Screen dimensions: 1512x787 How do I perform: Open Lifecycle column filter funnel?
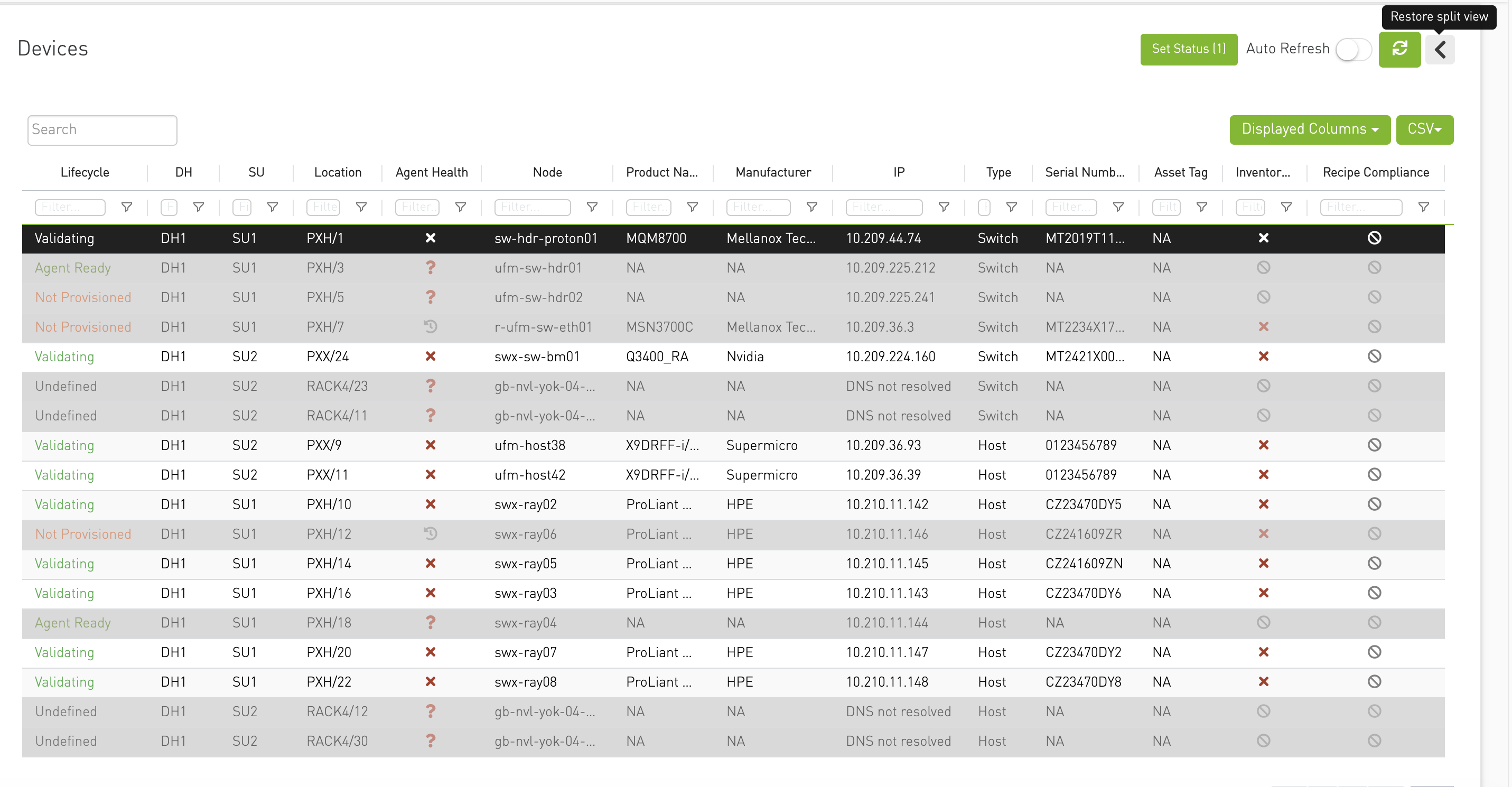pos(126,207)
